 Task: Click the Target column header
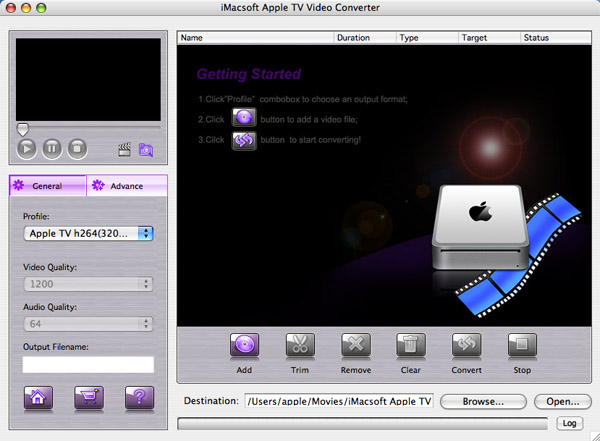489,38
